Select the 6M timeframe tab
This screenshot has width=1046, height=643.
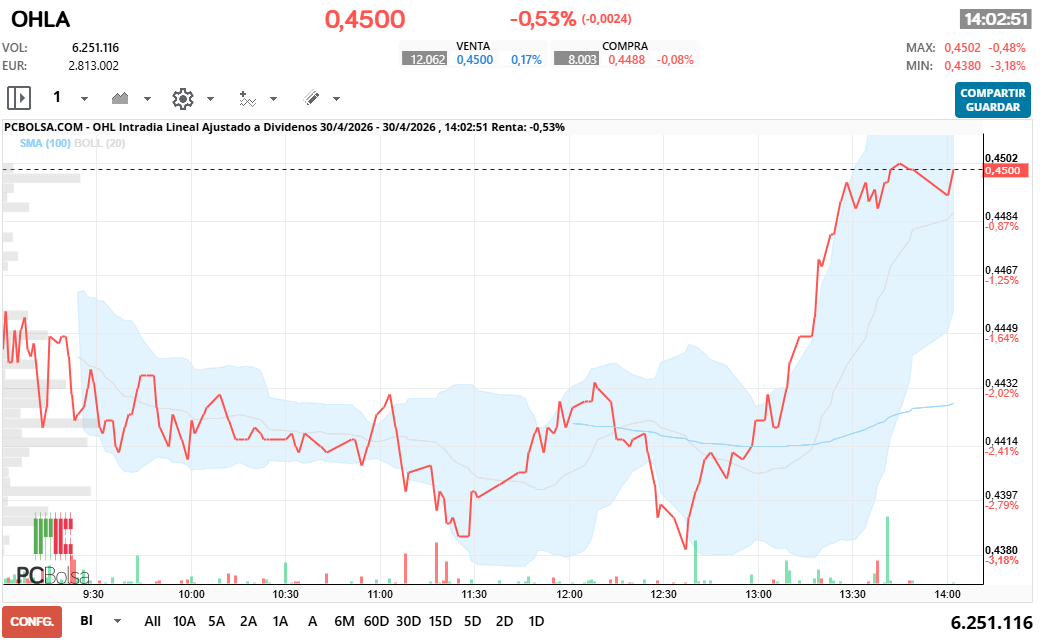pos(344,621)
